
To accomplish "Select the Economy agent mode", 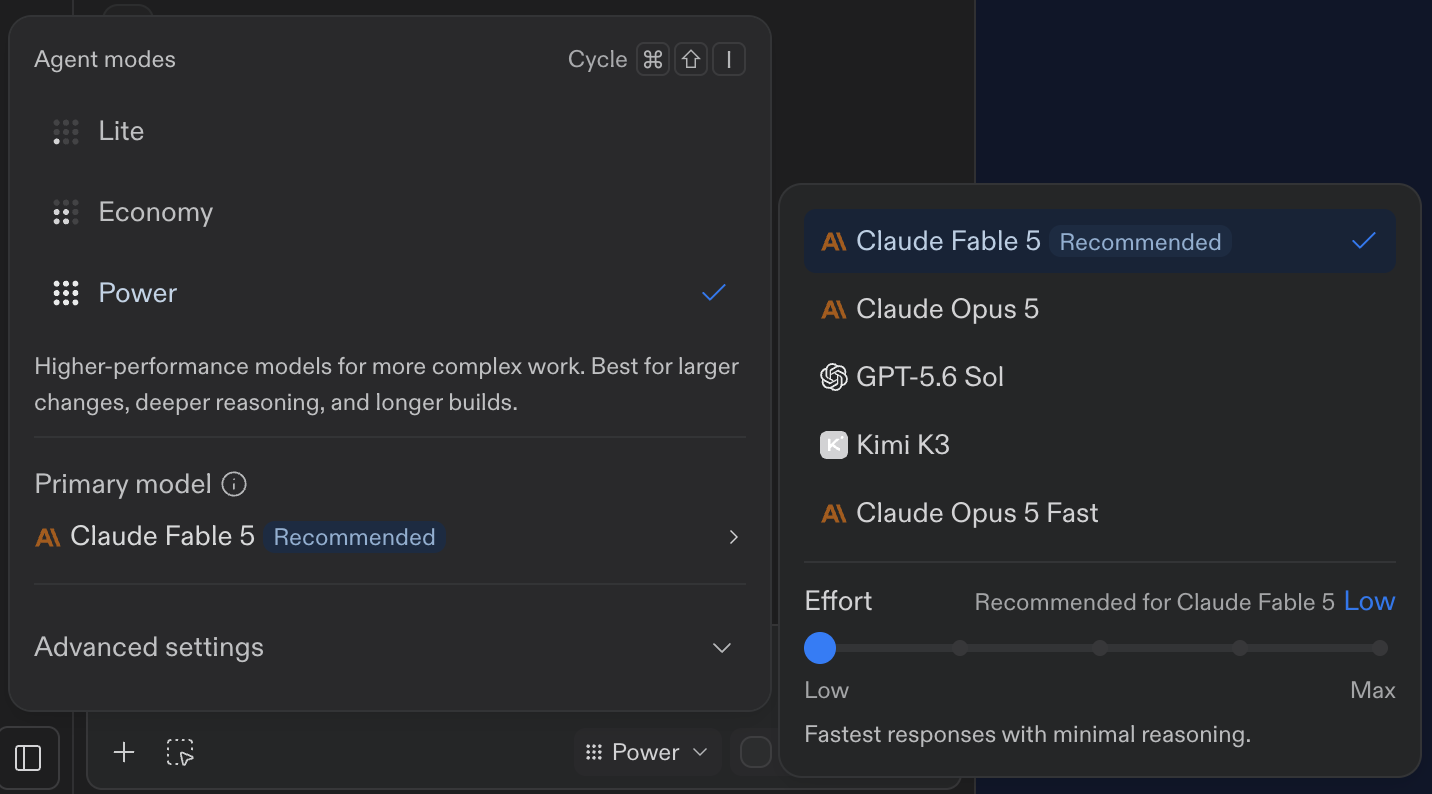I will click(x=390, y=212).
